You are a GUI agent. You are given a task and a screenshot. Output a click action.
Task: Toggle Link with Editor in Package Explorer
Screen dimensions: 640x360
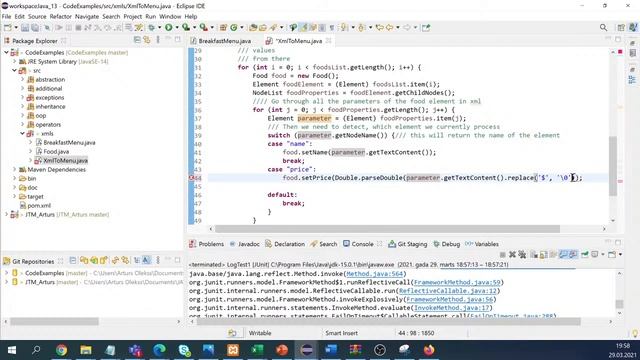[x=147, y=40]
